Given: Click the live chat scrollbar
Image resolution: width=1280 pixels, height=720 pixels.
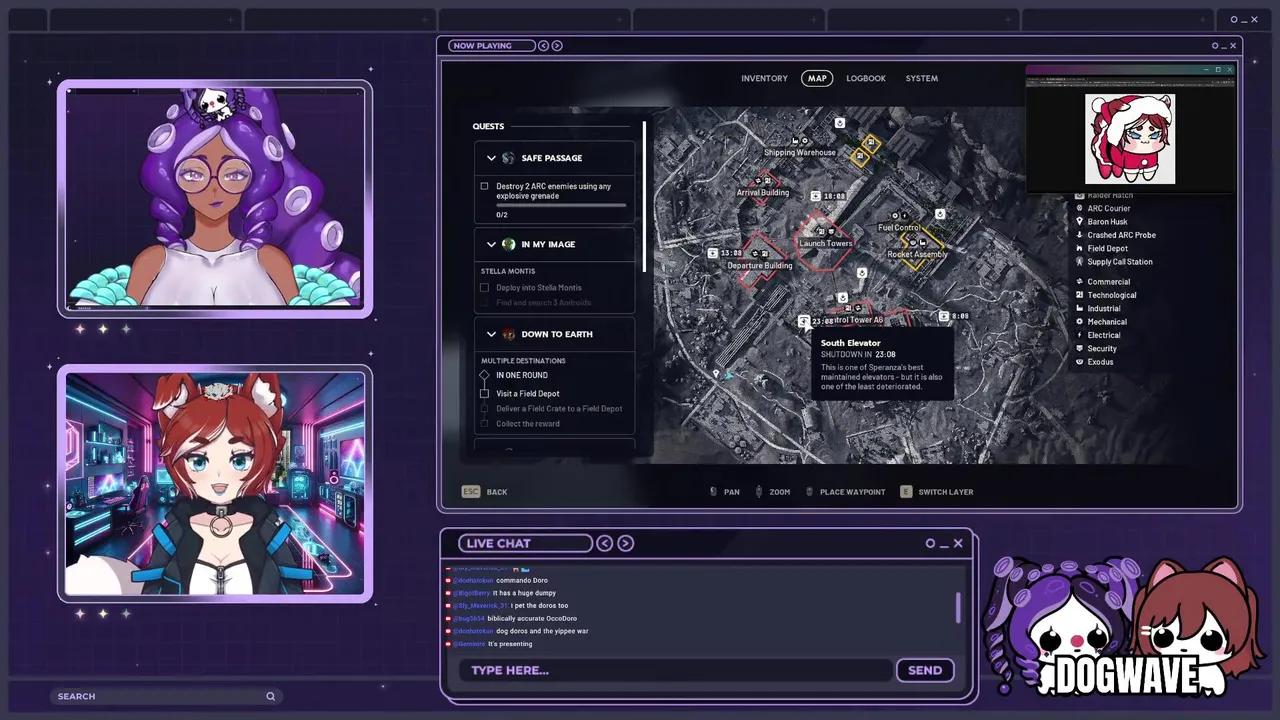Looking at the screenshot, I should click(958, 607).
